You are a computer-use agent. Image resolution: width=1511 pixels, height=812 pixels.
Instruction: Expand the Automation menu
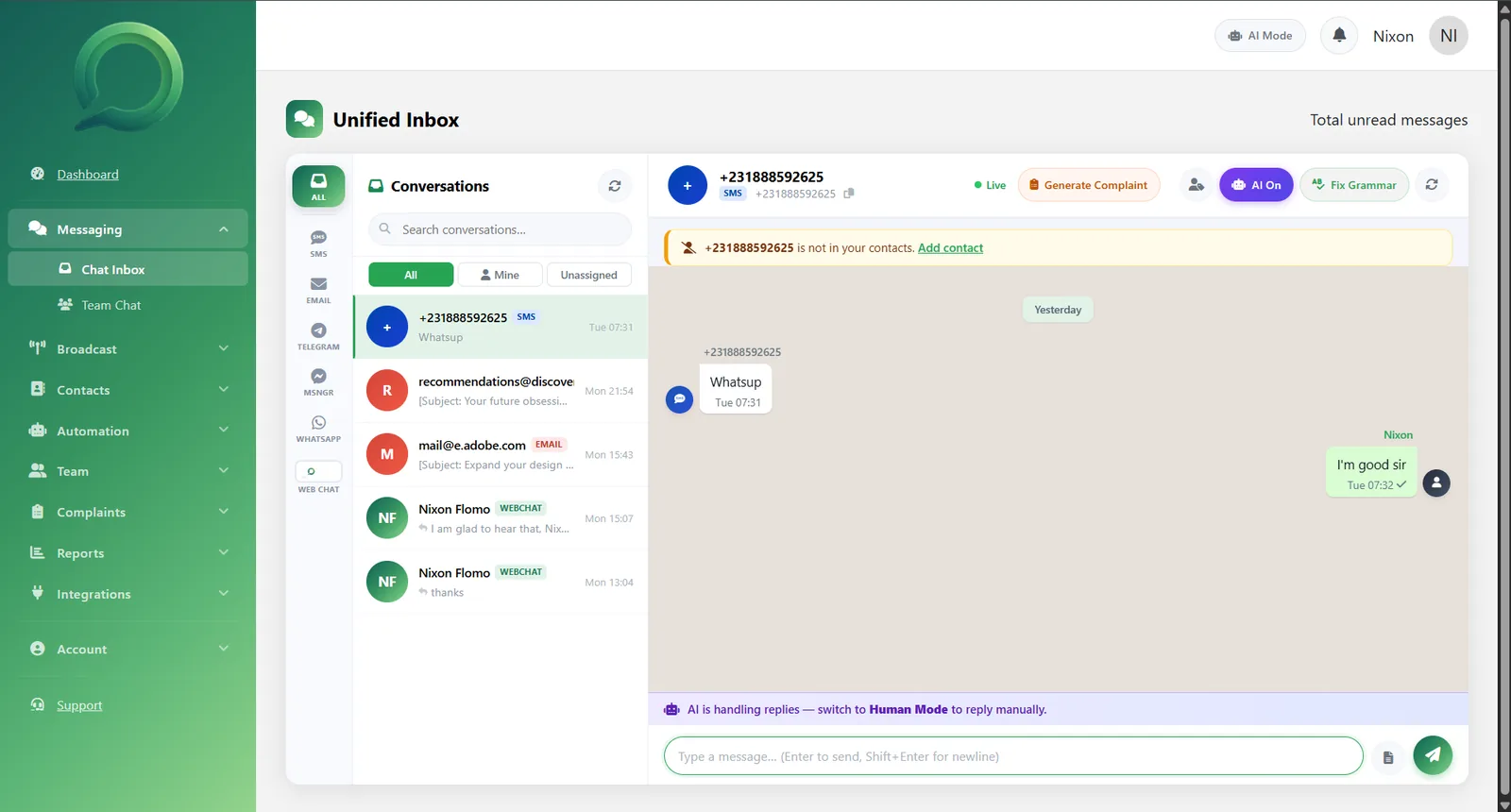(x=128, y=431)
